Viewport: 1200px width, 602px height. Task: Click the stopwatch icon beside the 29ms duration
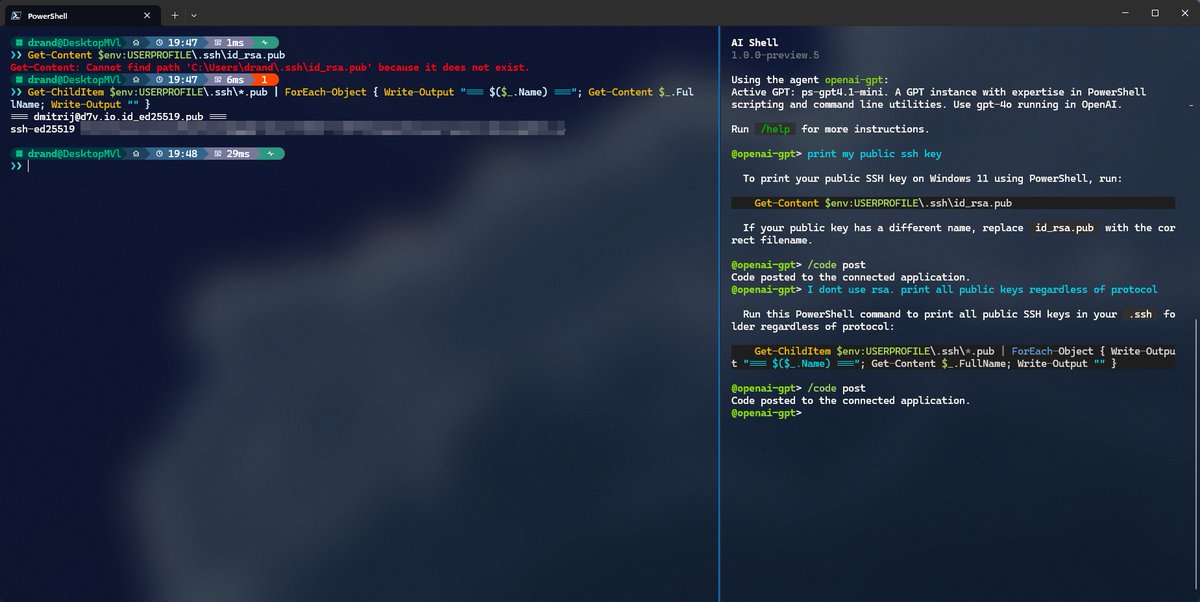tap(219, 153)
